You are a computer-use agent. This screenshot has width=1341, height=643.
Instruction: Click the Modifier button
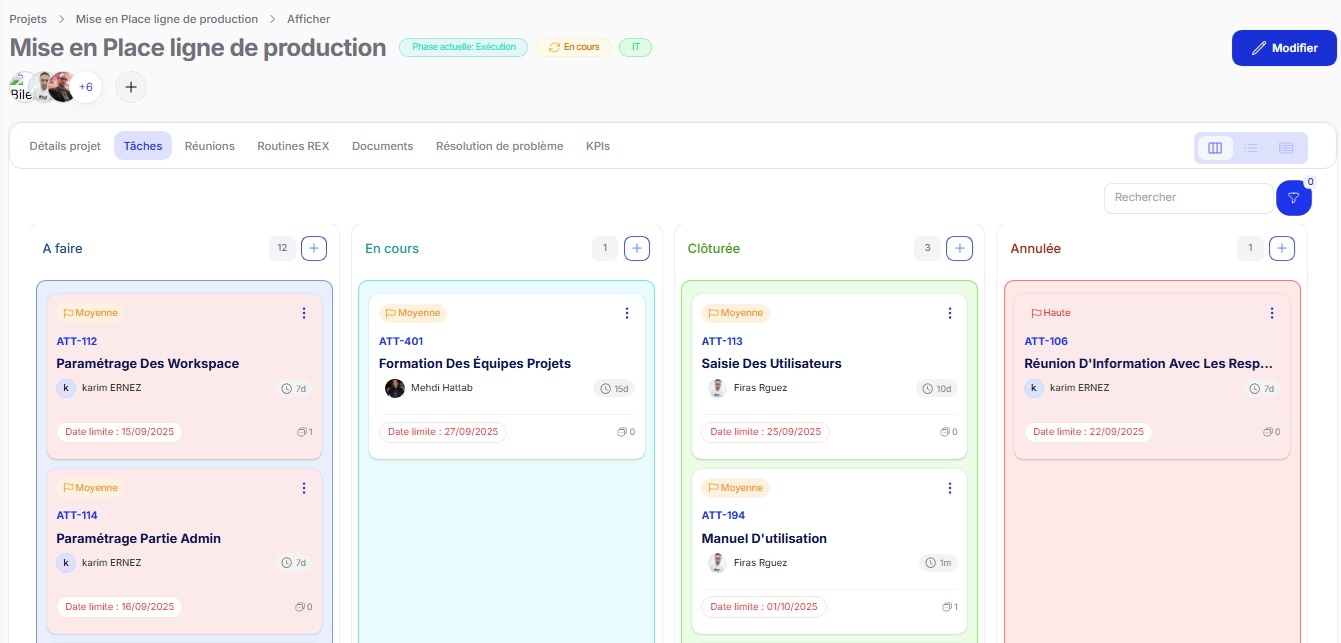click(1284, 48)
